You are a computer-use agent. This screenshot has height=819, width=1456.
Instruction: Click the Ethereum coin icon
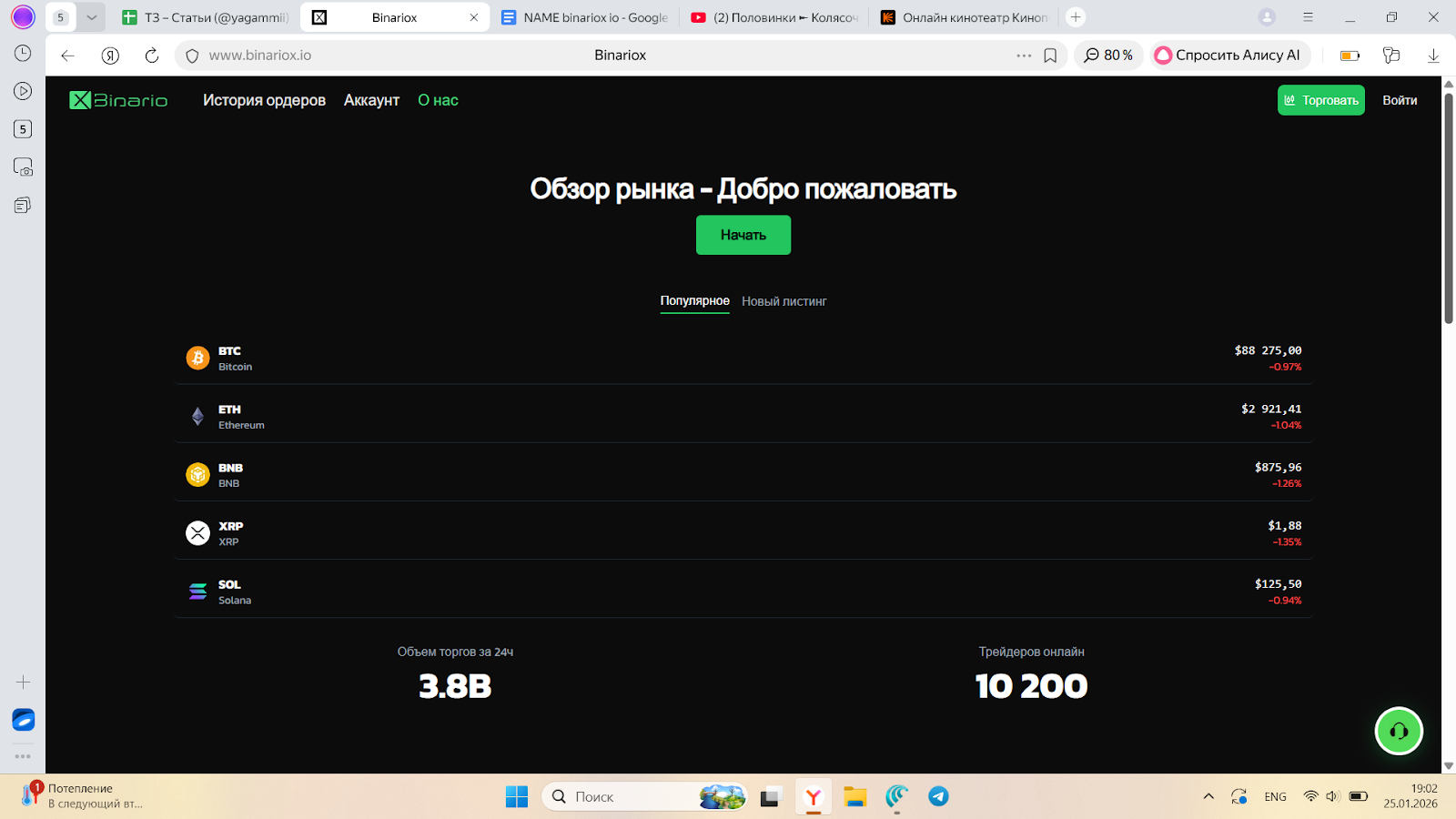[197, 417]
